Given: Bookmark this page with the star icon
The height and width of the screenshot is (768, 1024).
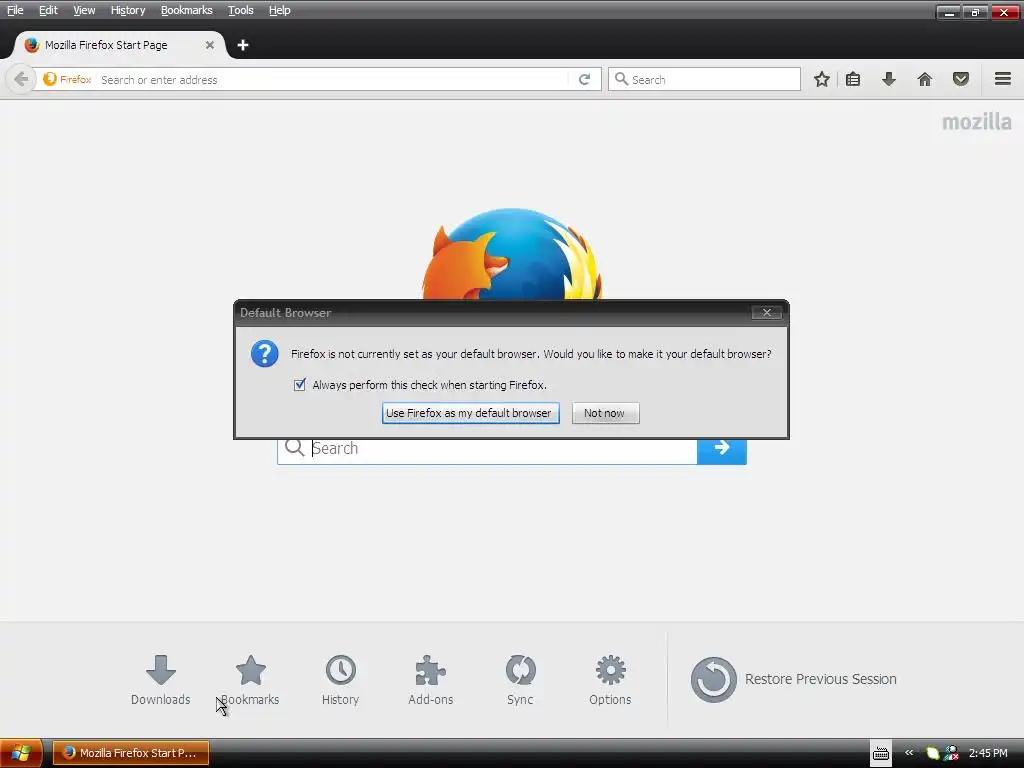Looking at the screenshot, I should (x=822, y=80).
